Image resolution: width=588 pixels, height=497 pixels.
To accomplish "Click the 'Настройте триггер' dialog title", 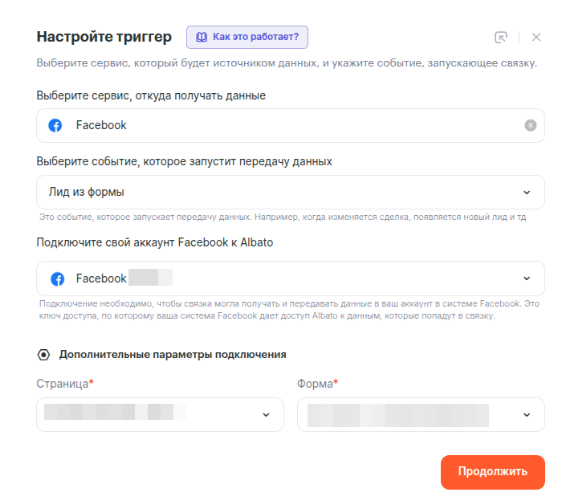I will 104,37.
